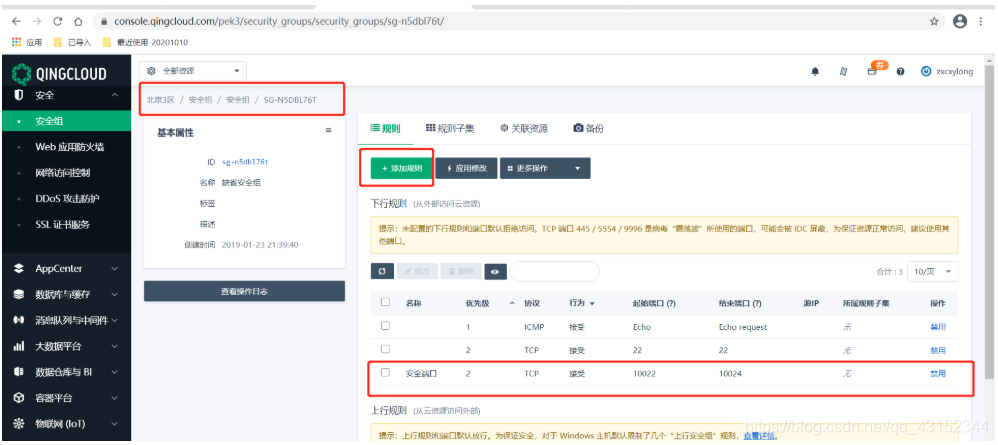Open the 全部资源 resource selector
Image resolution: width=998 pixels, height=445 pixels.
pos(193,71)
